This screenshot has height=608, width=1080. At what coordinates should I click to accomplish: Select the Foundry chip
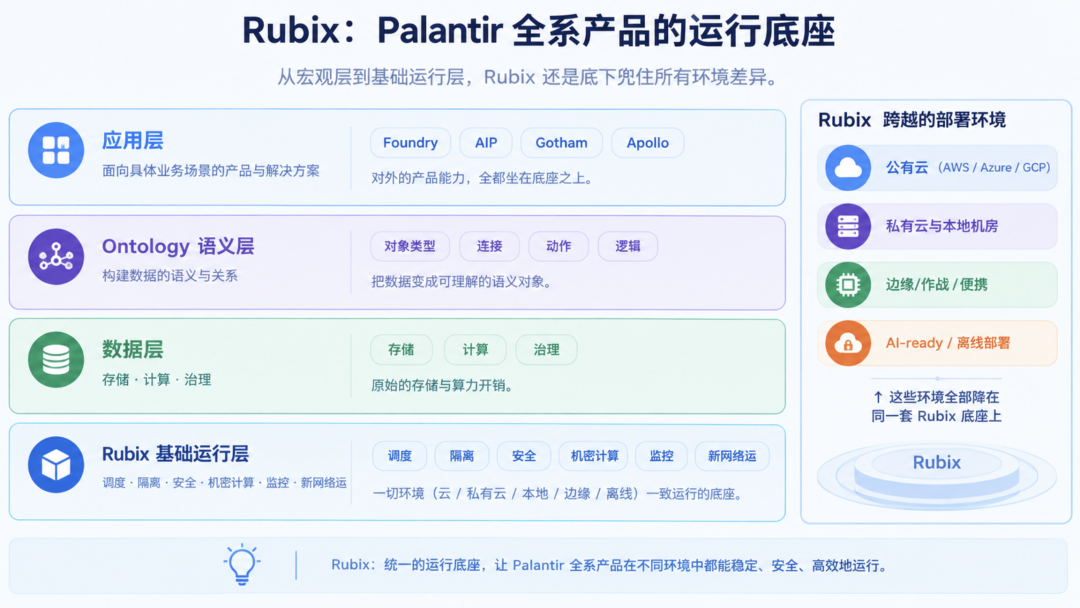point(411,143)
